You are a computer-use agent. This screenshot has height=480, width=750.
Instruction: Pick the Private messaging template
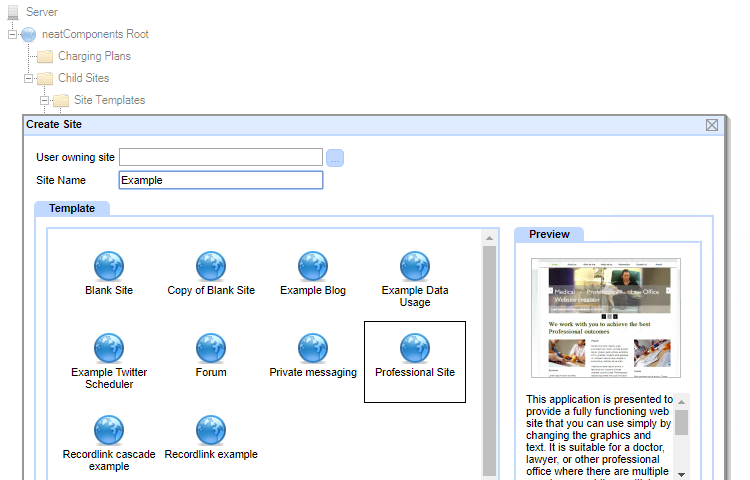point(313,348)
